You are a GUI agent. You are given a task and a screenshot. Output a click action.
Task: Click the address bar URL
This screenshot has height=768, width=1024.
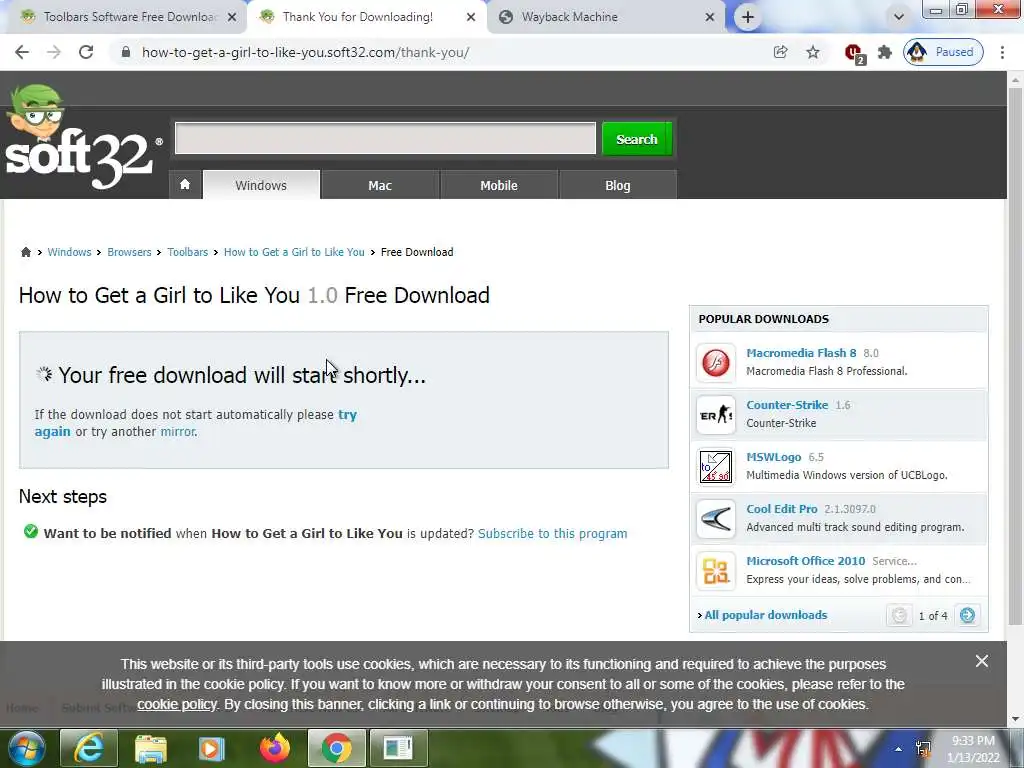[305, 52]
